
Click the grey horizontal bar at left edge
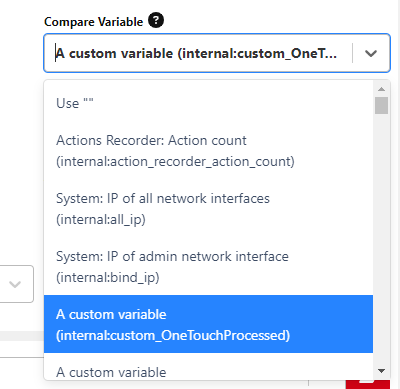(x=22, y=336)
